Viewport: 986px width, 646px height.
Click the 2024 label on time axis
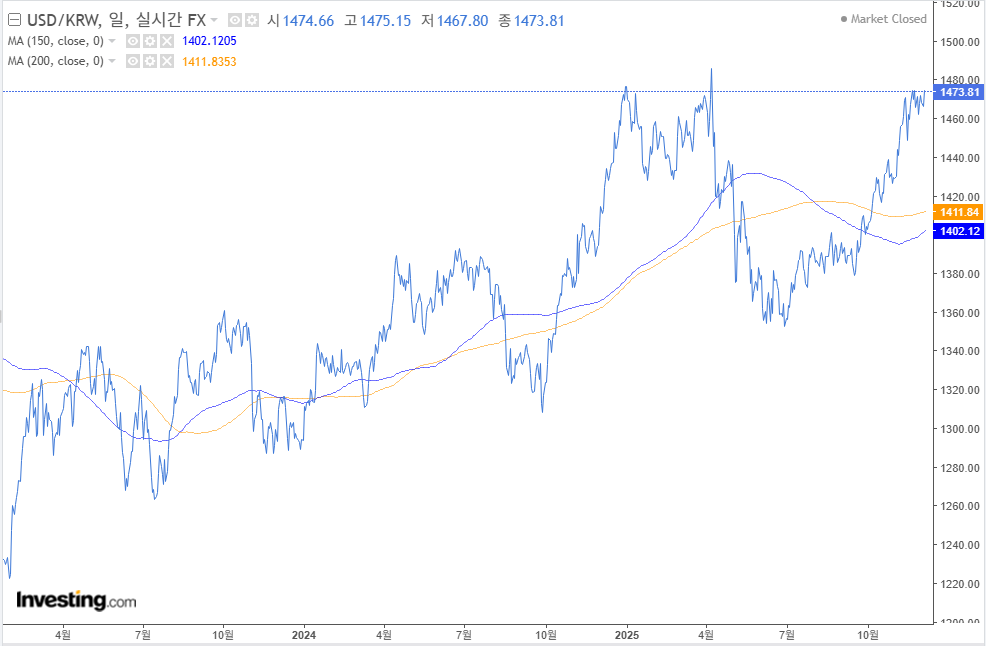[x=304, y=635]
